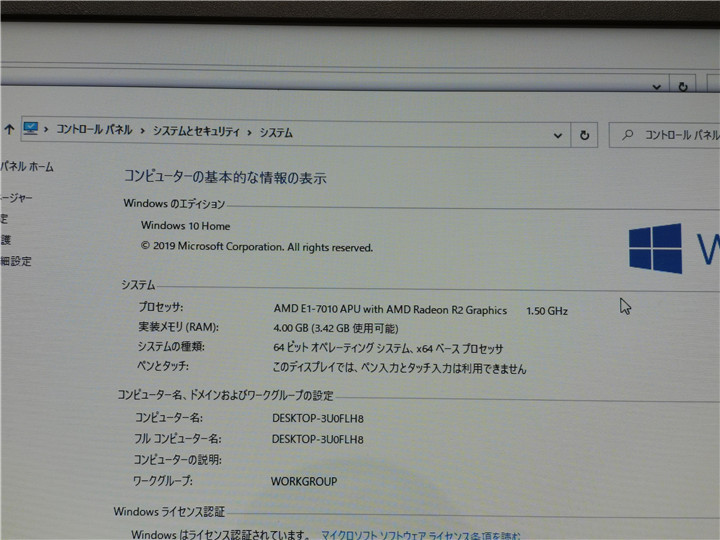The image size is (720, 540).
Task: Open the background window's address dropdown
Action: (x=657, y=86)
